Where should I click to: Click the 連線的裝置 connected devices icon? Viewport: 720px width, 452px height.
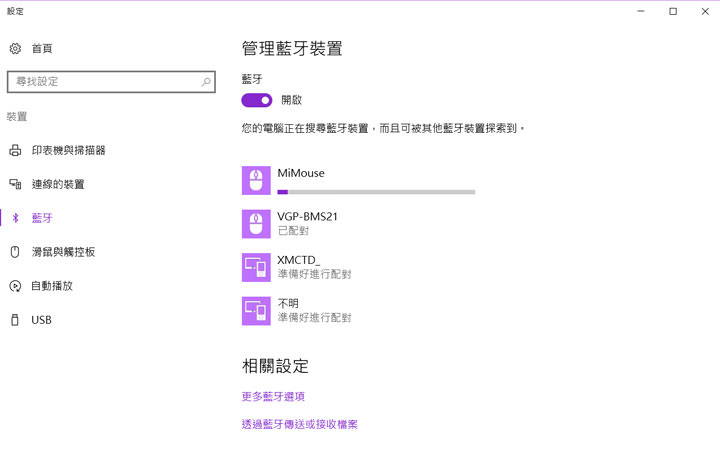tap(15, 184)
